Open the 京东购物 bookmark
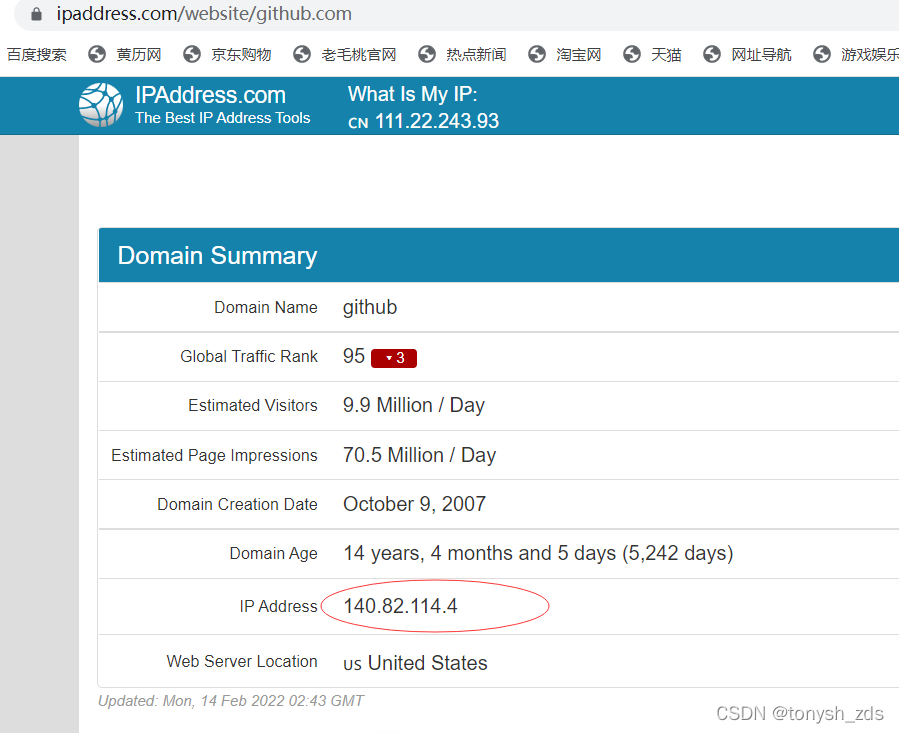Viewport: 899px width, 733px height. tap(241, 54)
